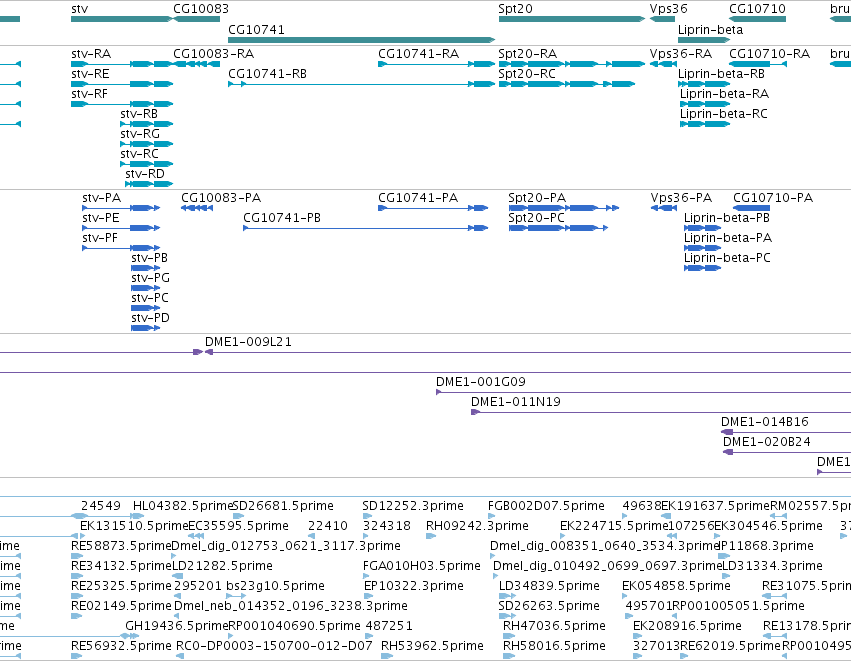Click protein Spt20-PA
The width and height of the screenshot is (851, 661).
pyautogui.click(x=564, y=208)
